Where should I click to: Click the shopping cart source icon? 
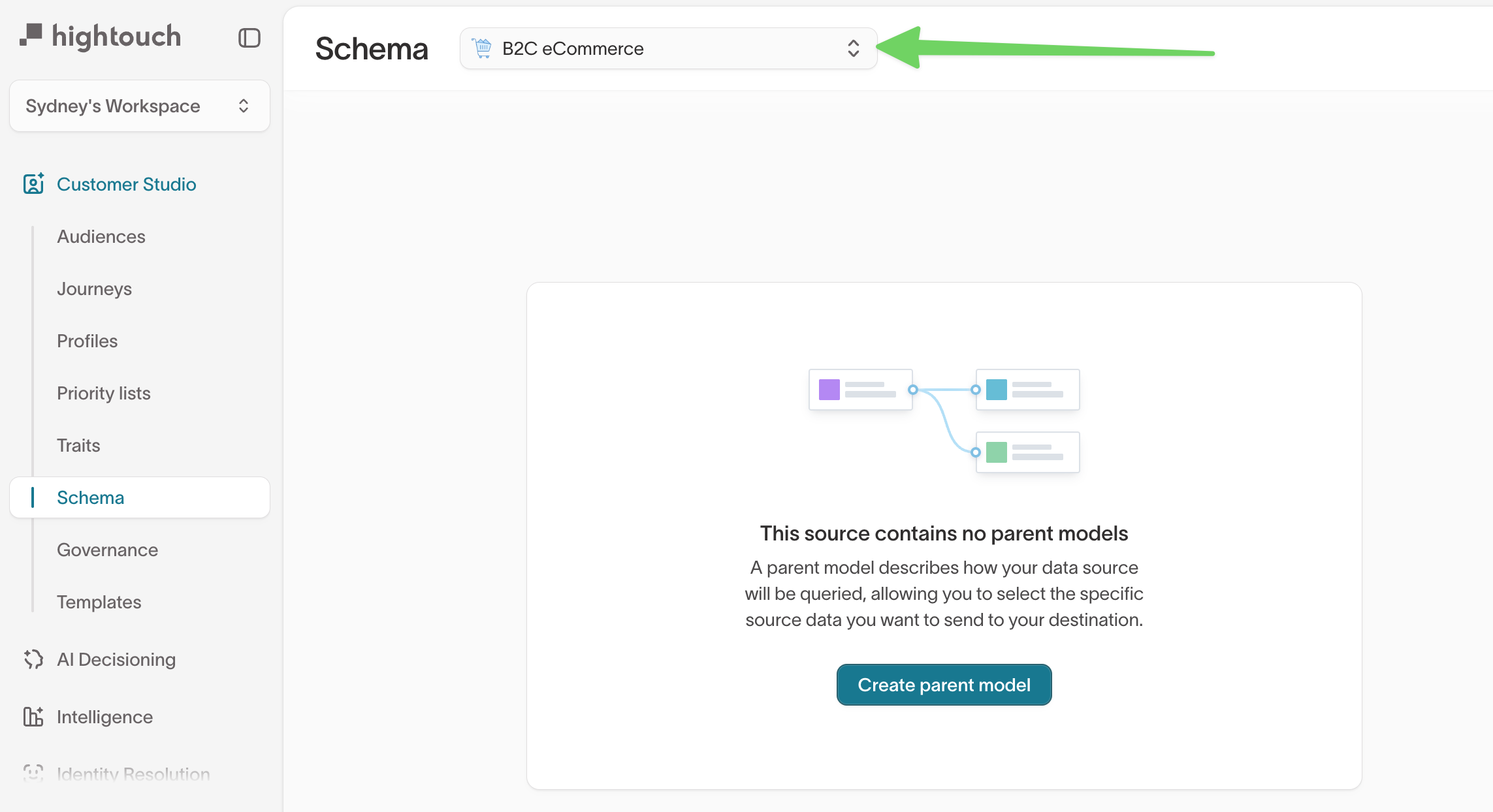[482, 48]
